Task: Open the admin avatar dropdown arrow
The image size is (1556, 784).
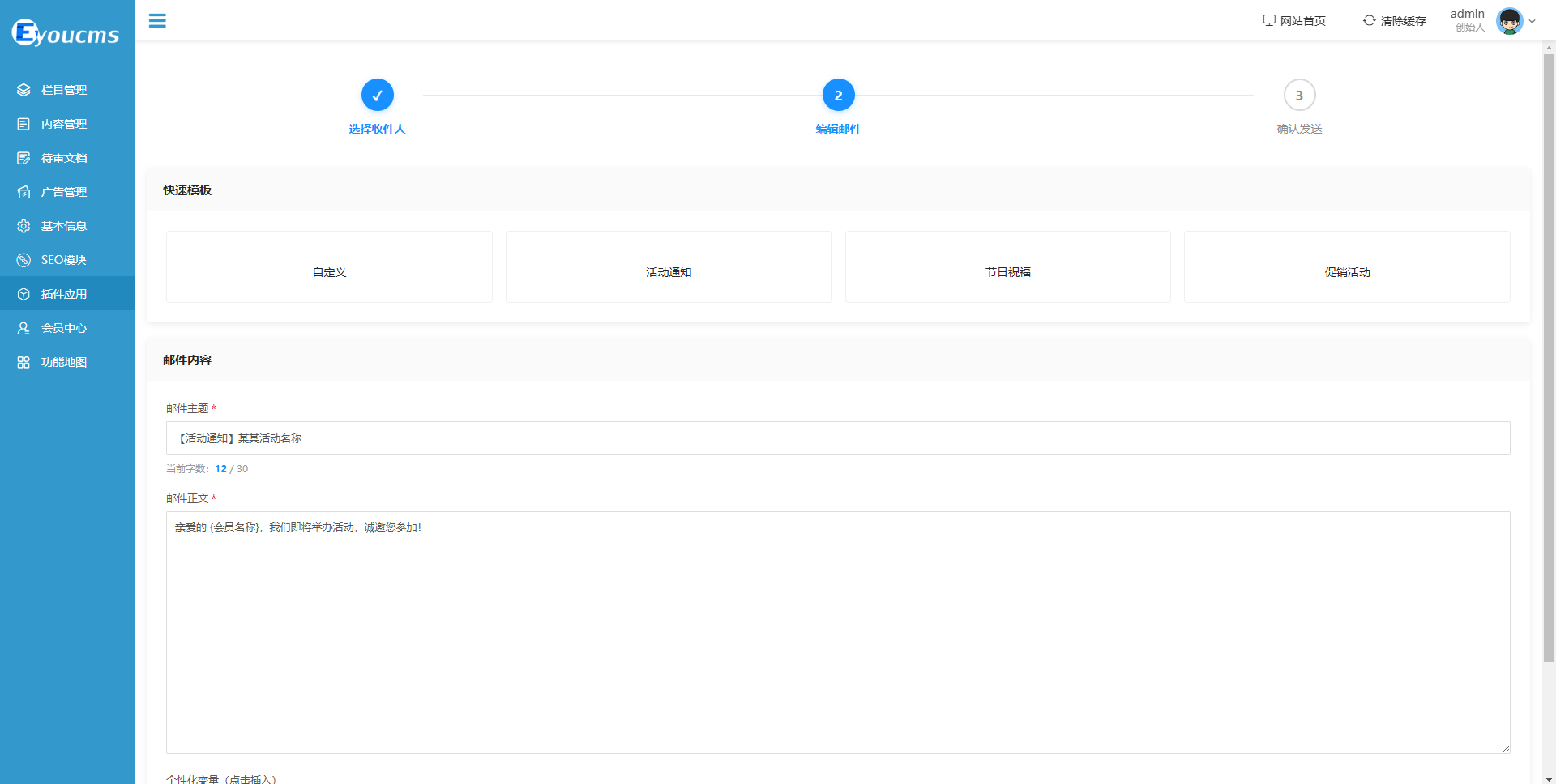Action: coord(1532,22)
